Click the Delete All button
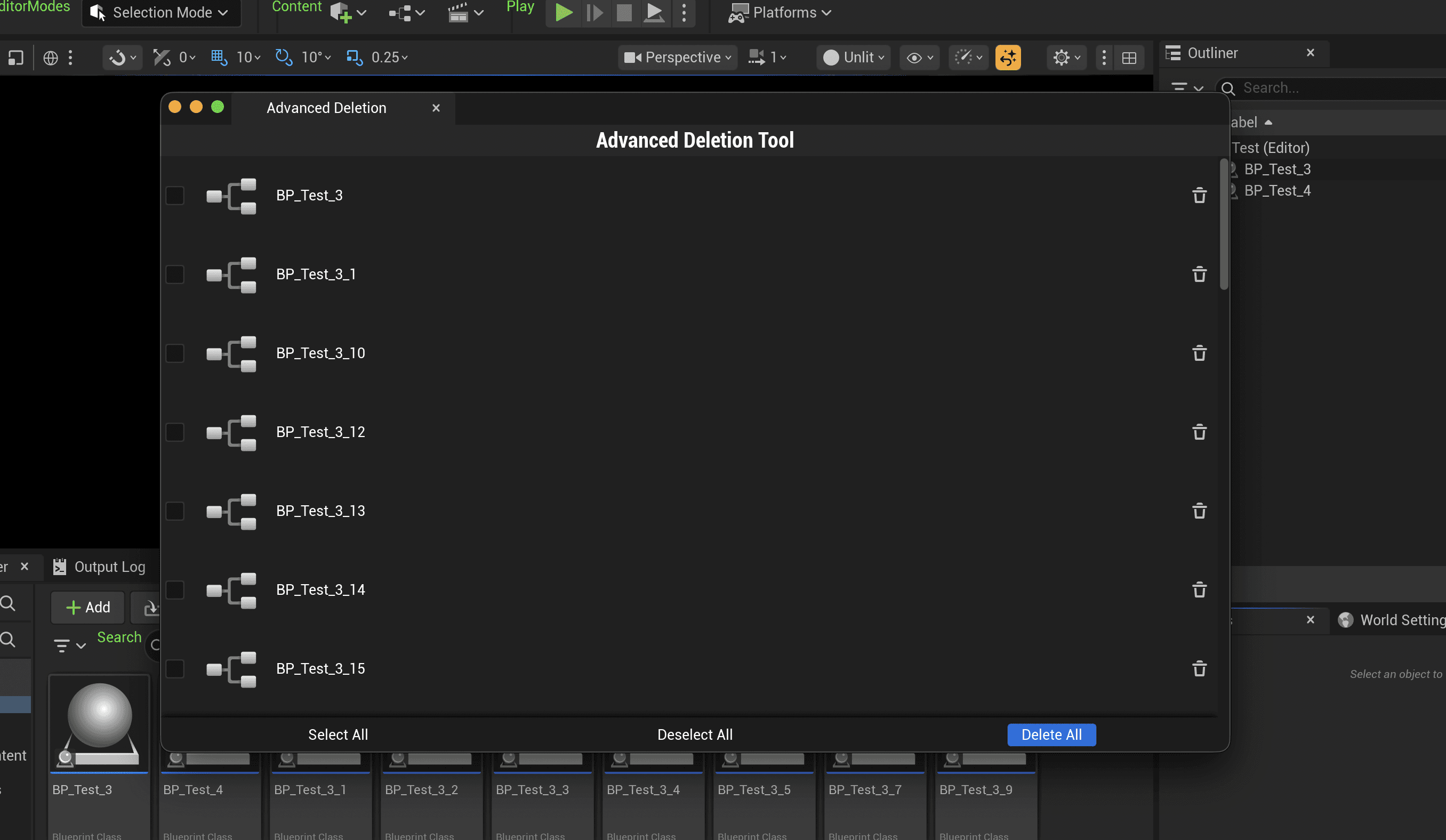1446x840 pixels. 1051,734
